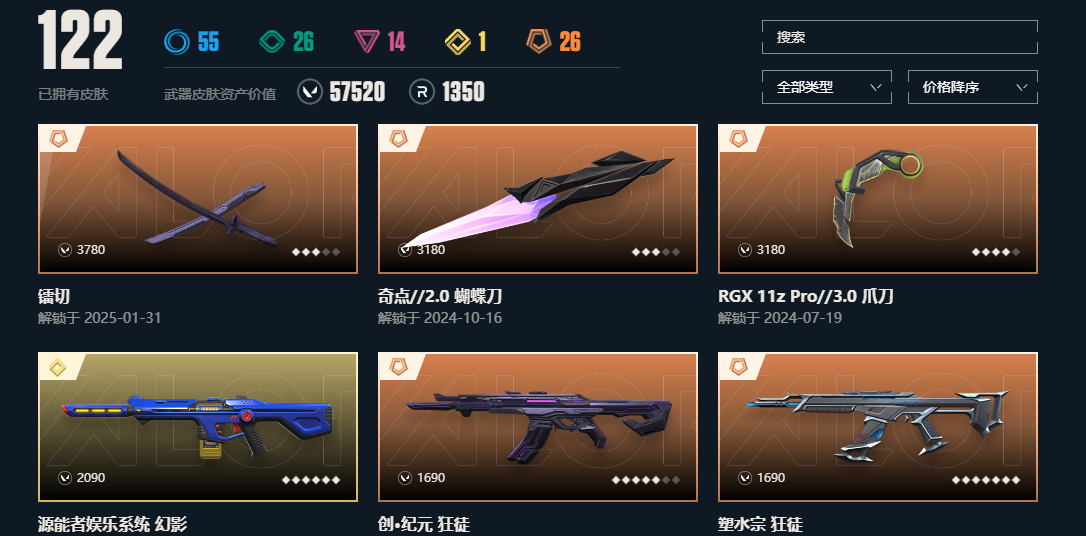
Task: Open the 镭切 katana skin thumbnail
Action: [198, 199]
